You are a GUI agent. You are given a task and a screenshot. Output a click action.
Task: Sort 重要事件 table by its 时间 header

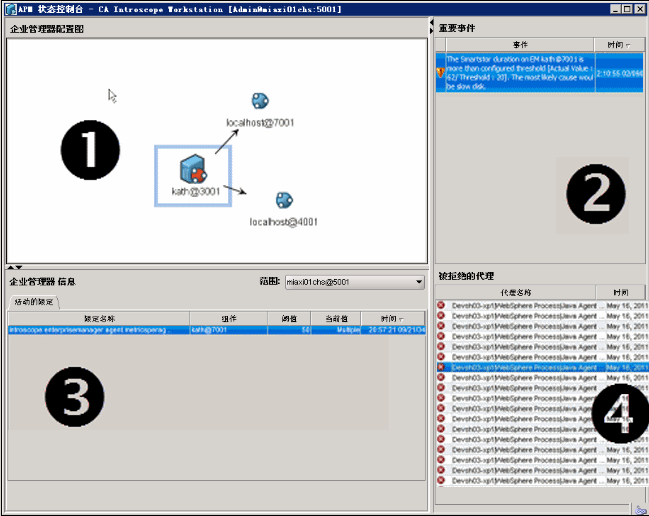[619, 45]
